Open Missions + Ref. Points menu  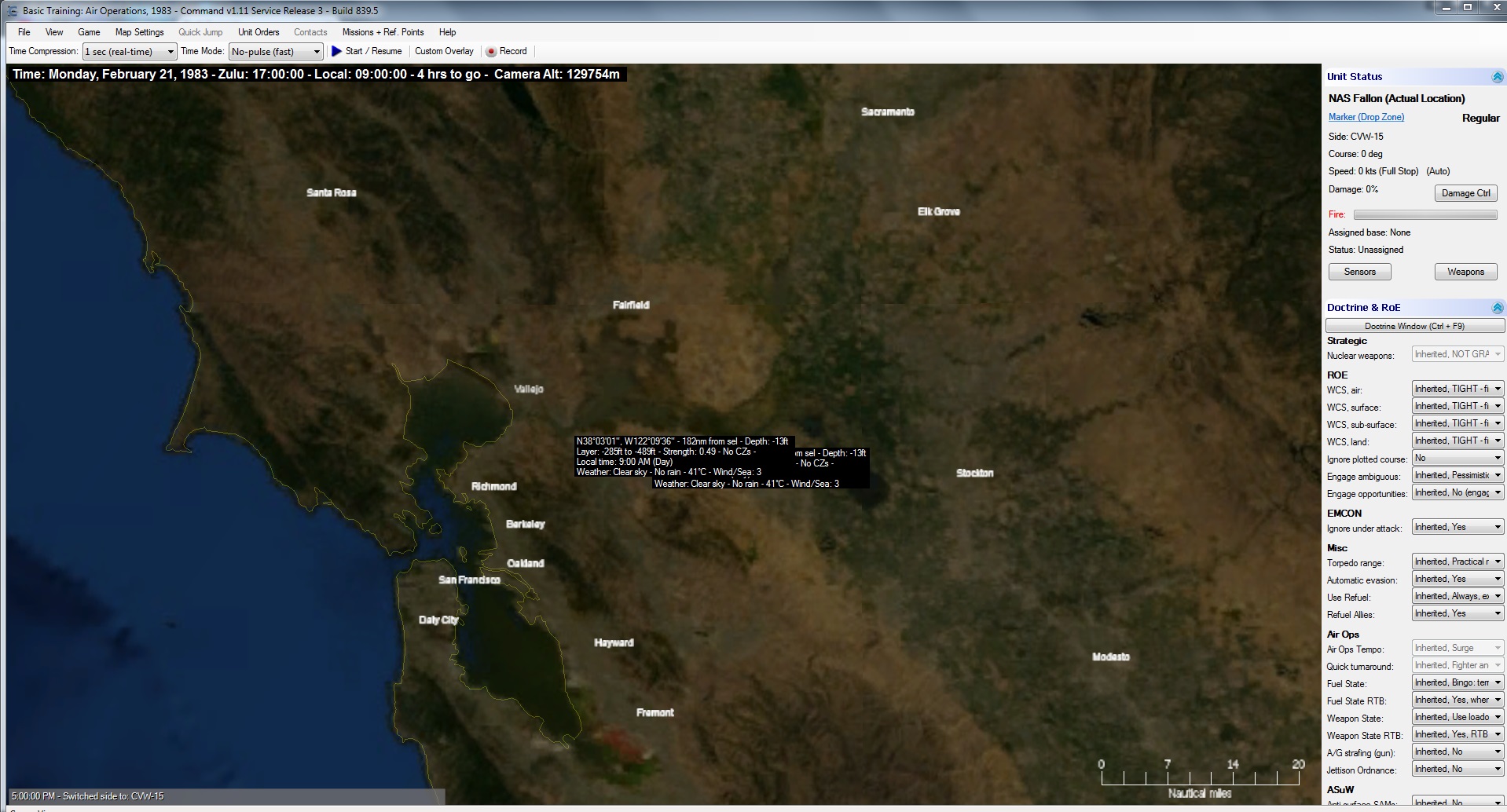383,32
